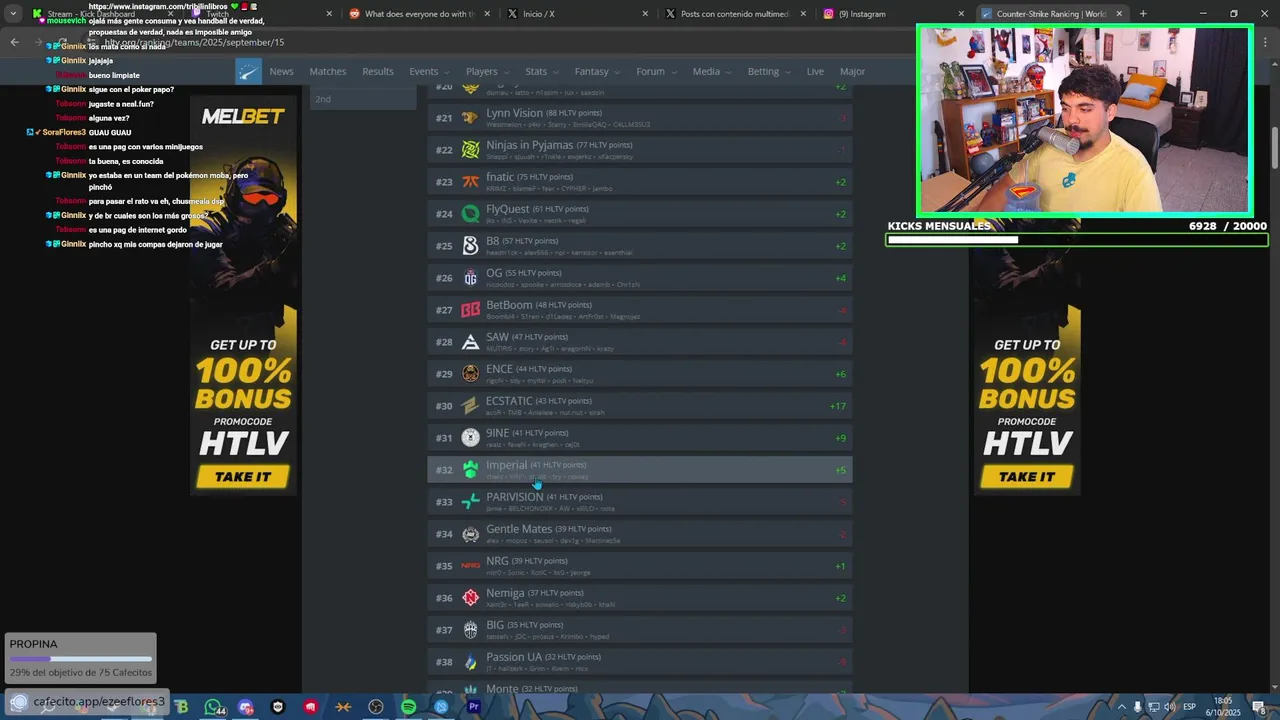Viewport: 1280px width, 720px height.
Task: Click the 9INE team logo
Action: (470, 438)
